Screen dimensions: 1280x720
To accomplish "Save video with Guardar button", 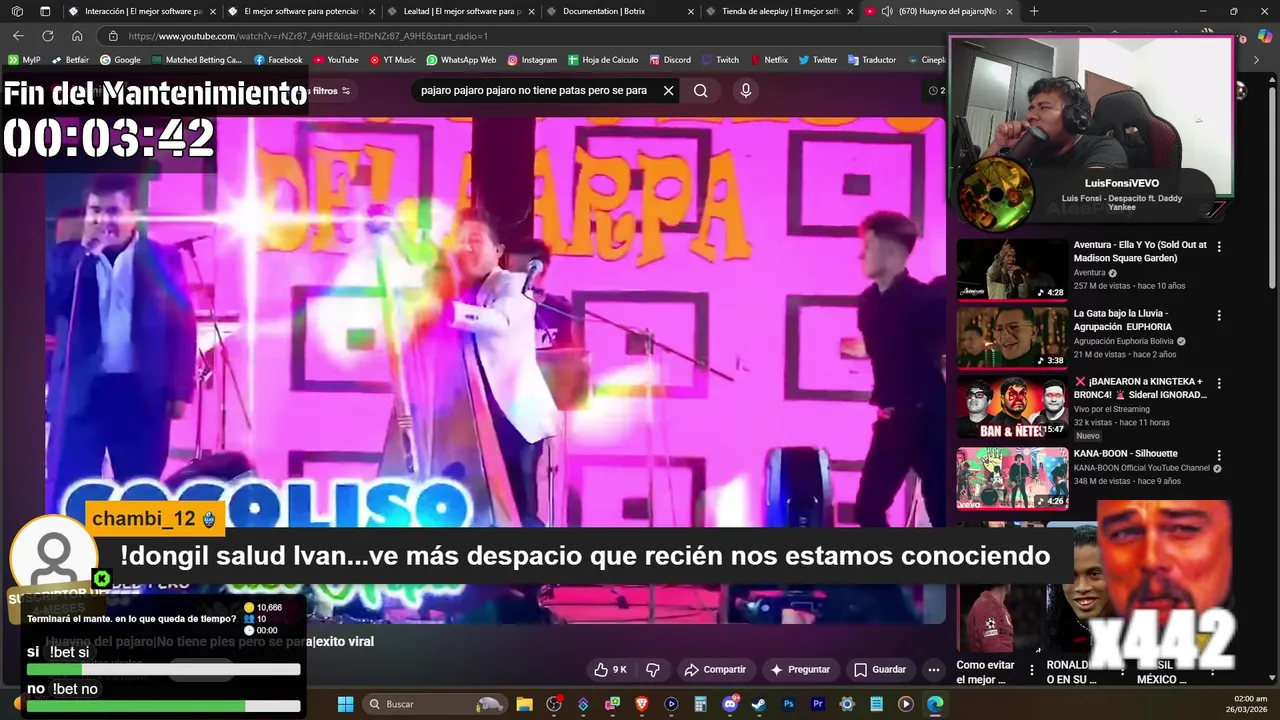I will [x=880, y=669].
